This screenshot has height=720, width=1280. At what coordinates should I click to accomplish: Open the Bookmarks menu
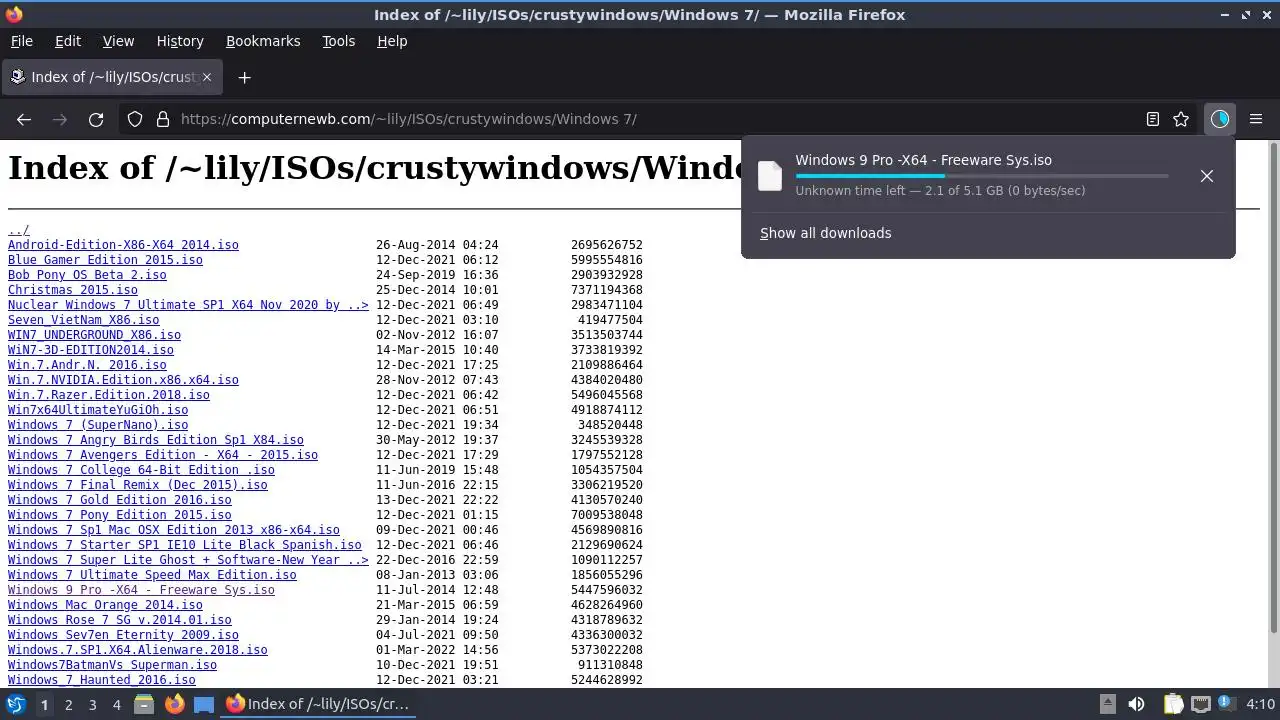(x=263, y=41)
